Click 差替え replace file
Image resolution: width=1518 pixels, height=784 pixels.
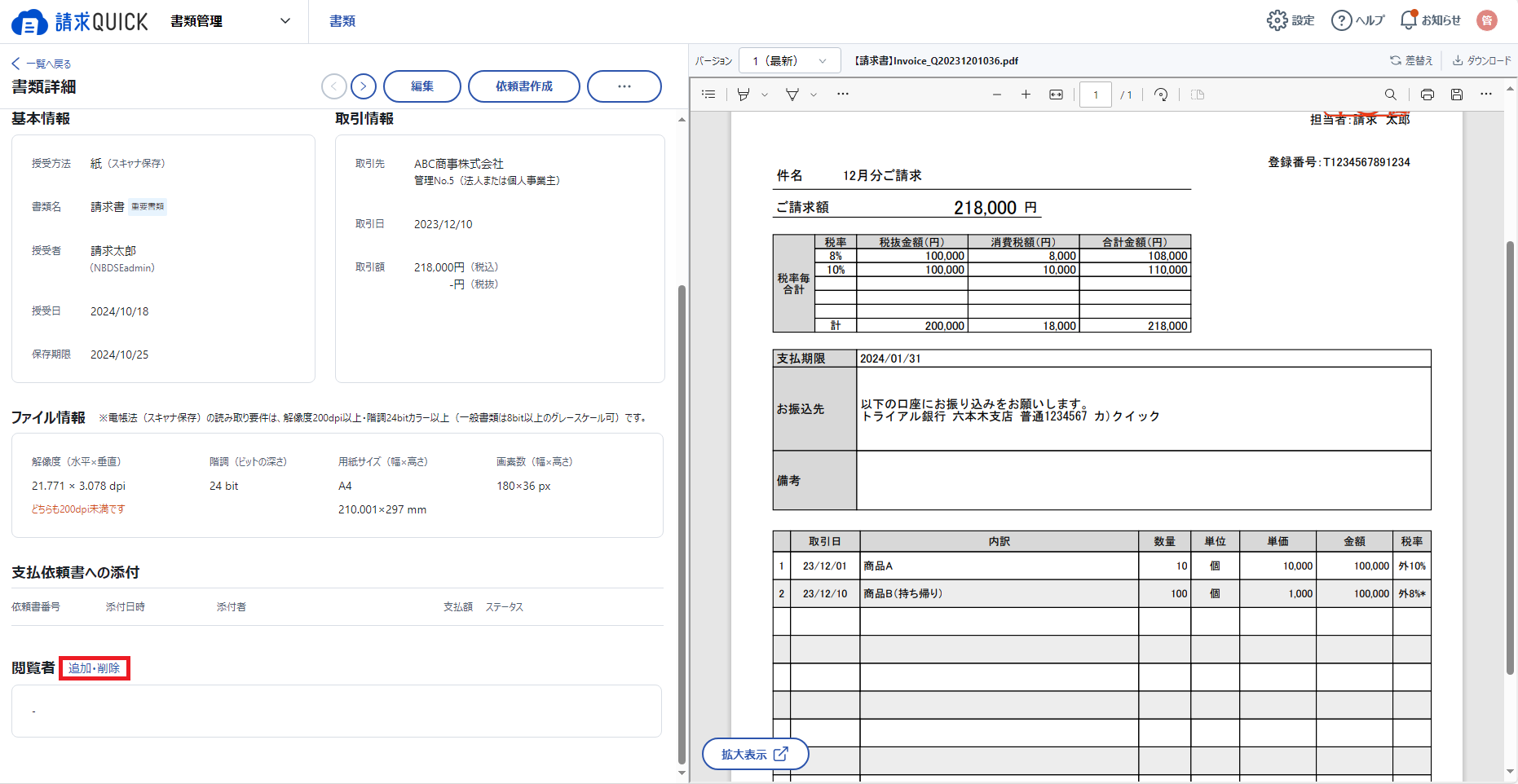coord(1411,60)
